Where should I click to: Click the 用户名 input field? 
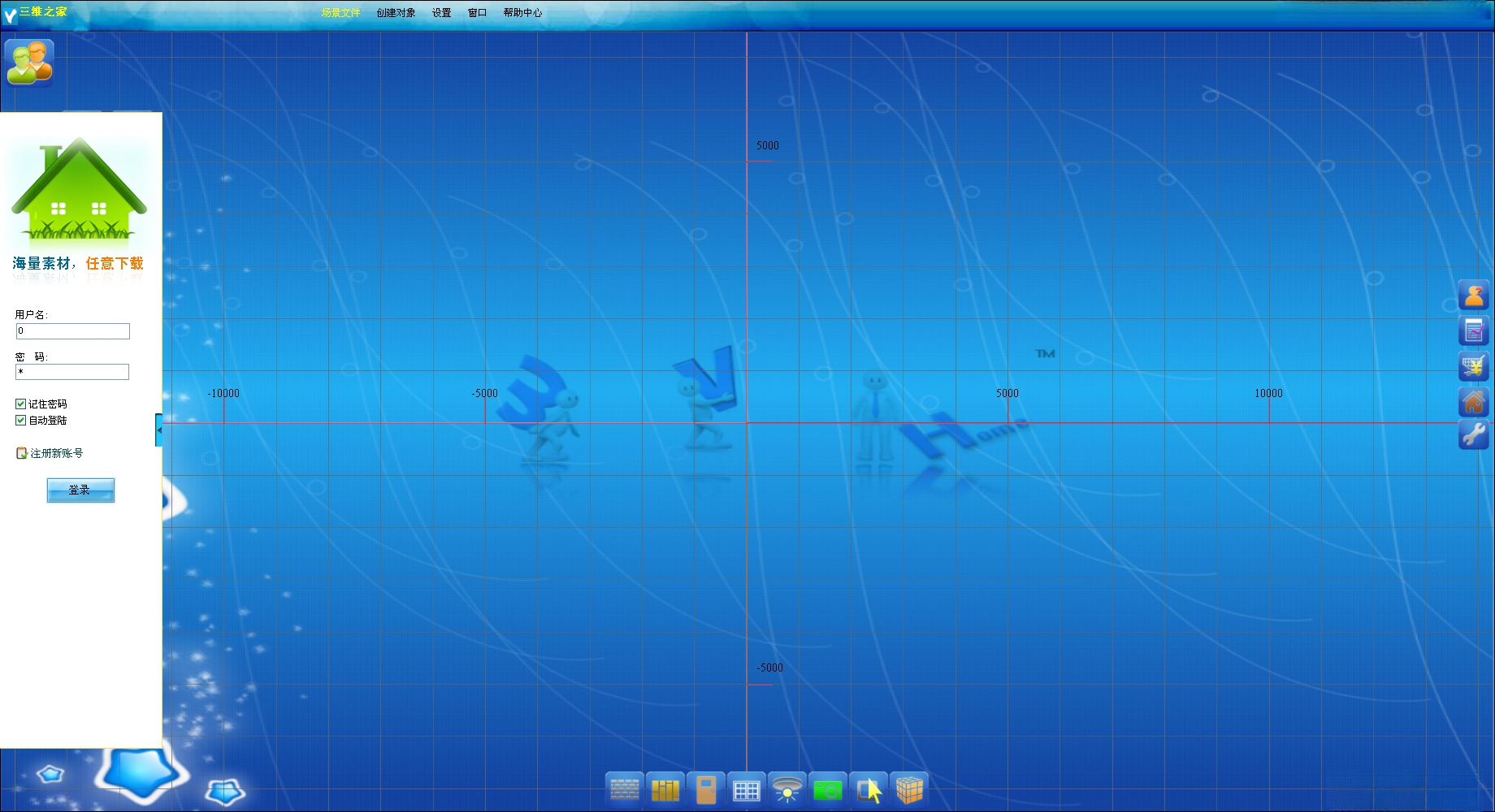(x=73, y=331)
